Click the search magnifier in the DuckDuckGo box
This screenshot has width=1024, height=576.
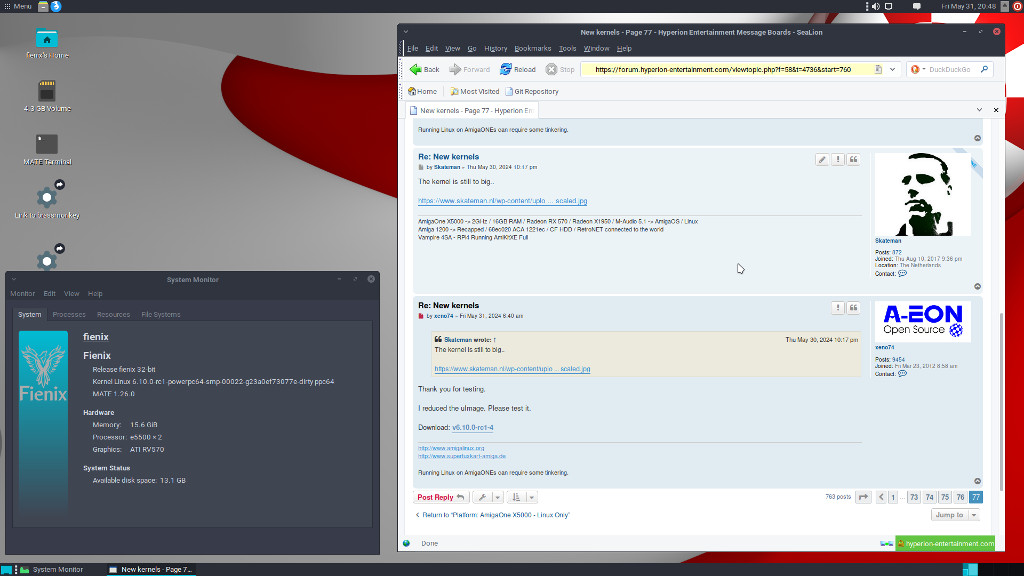click(x=984, y=69)
